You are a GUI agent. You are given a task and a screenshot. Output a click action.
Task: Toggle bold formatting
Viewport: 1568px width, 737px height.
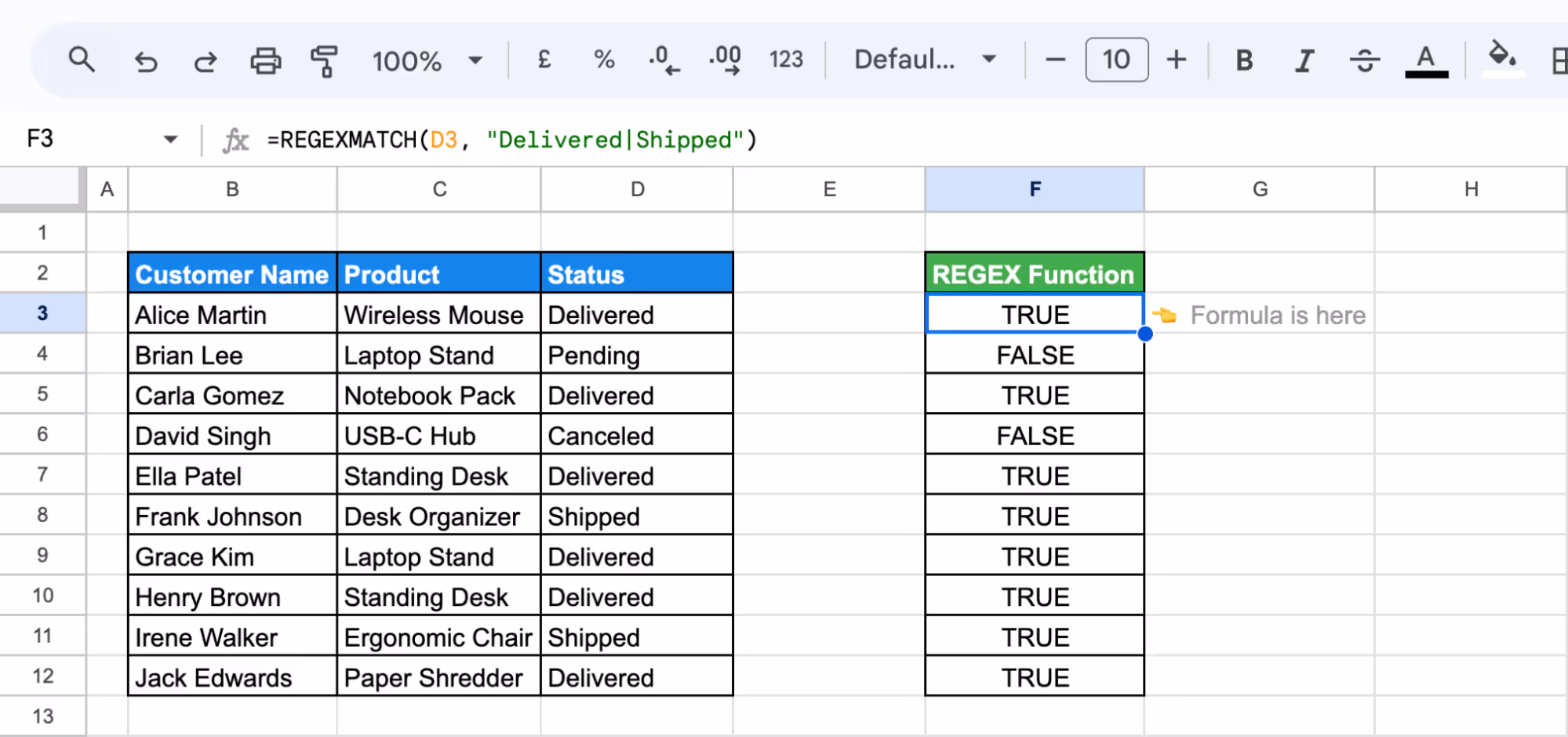click(1243, 60)
